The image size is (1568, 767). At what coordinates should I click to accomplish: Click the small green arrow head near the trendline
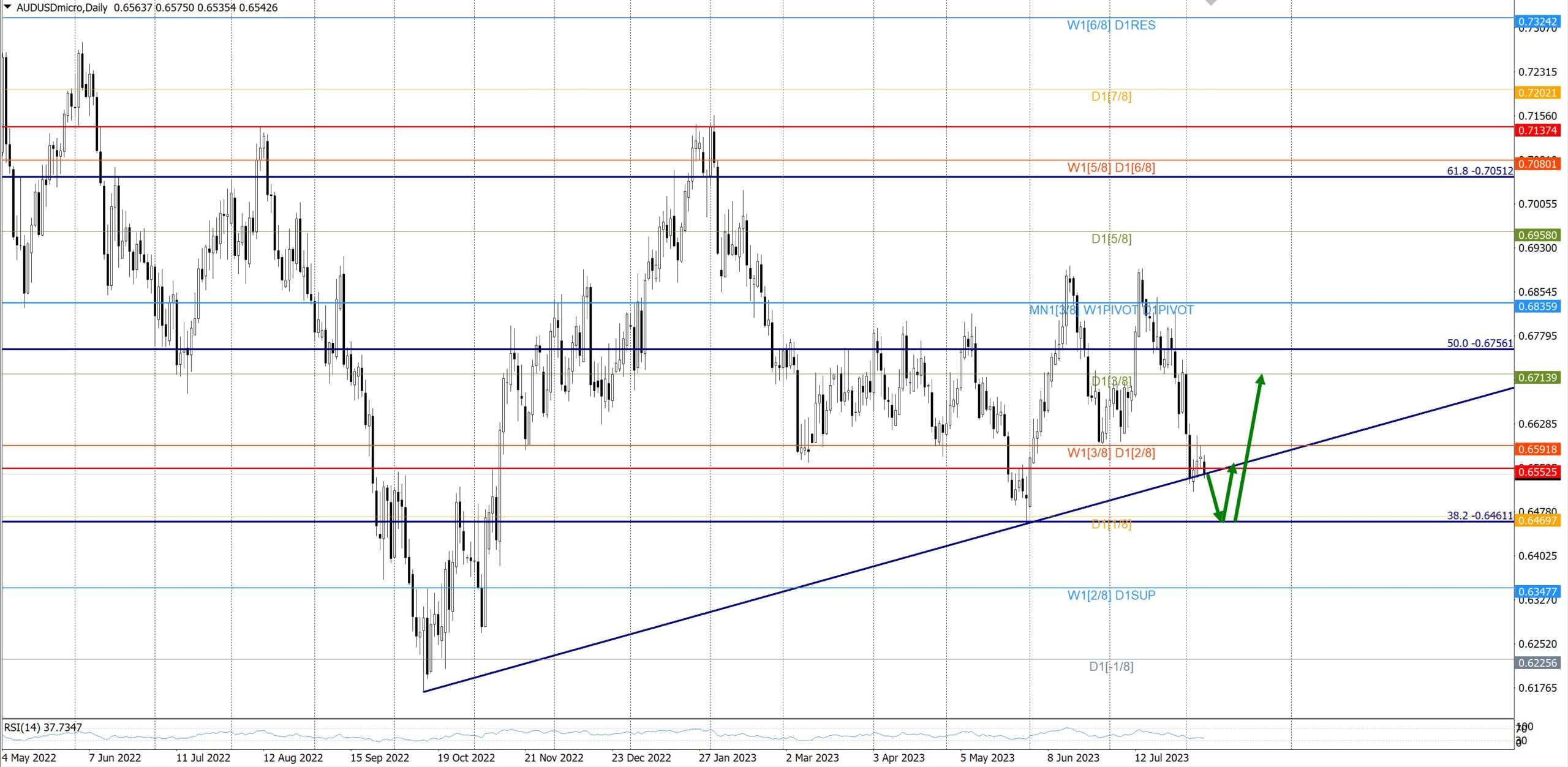point(1232,469)
